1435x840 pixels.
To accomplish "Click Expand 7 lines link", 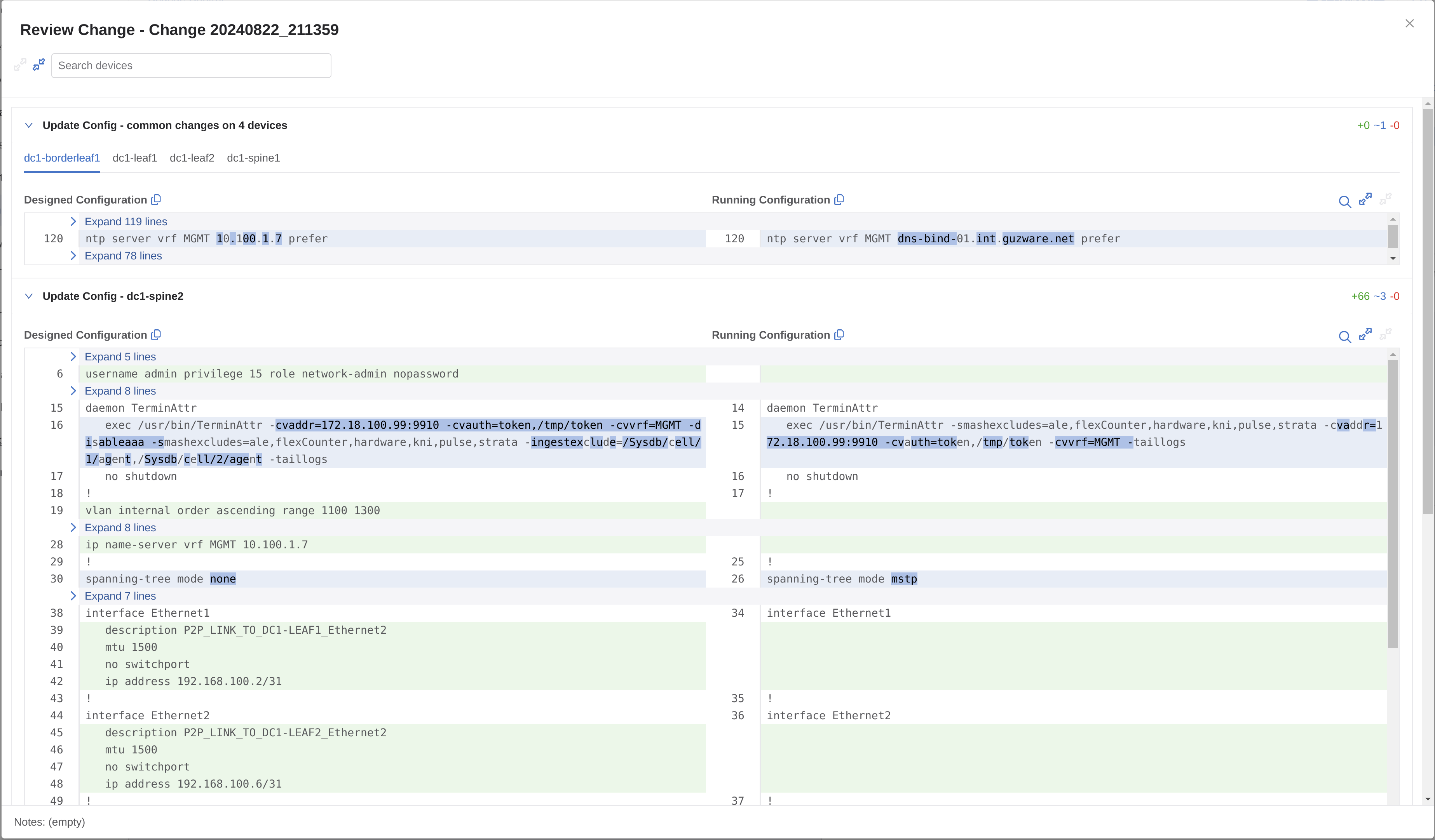I will point(120,596).
